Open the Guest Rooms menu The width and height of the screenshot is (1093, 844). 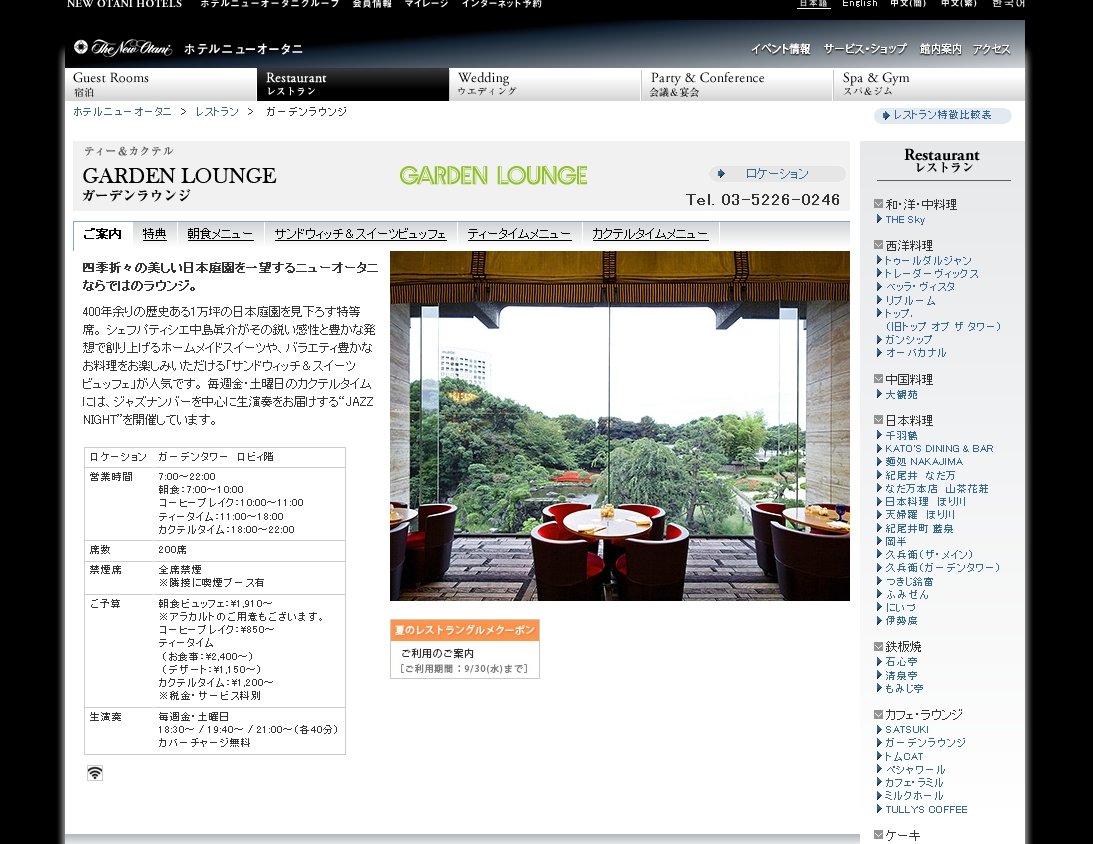click(x=161, y=84)
